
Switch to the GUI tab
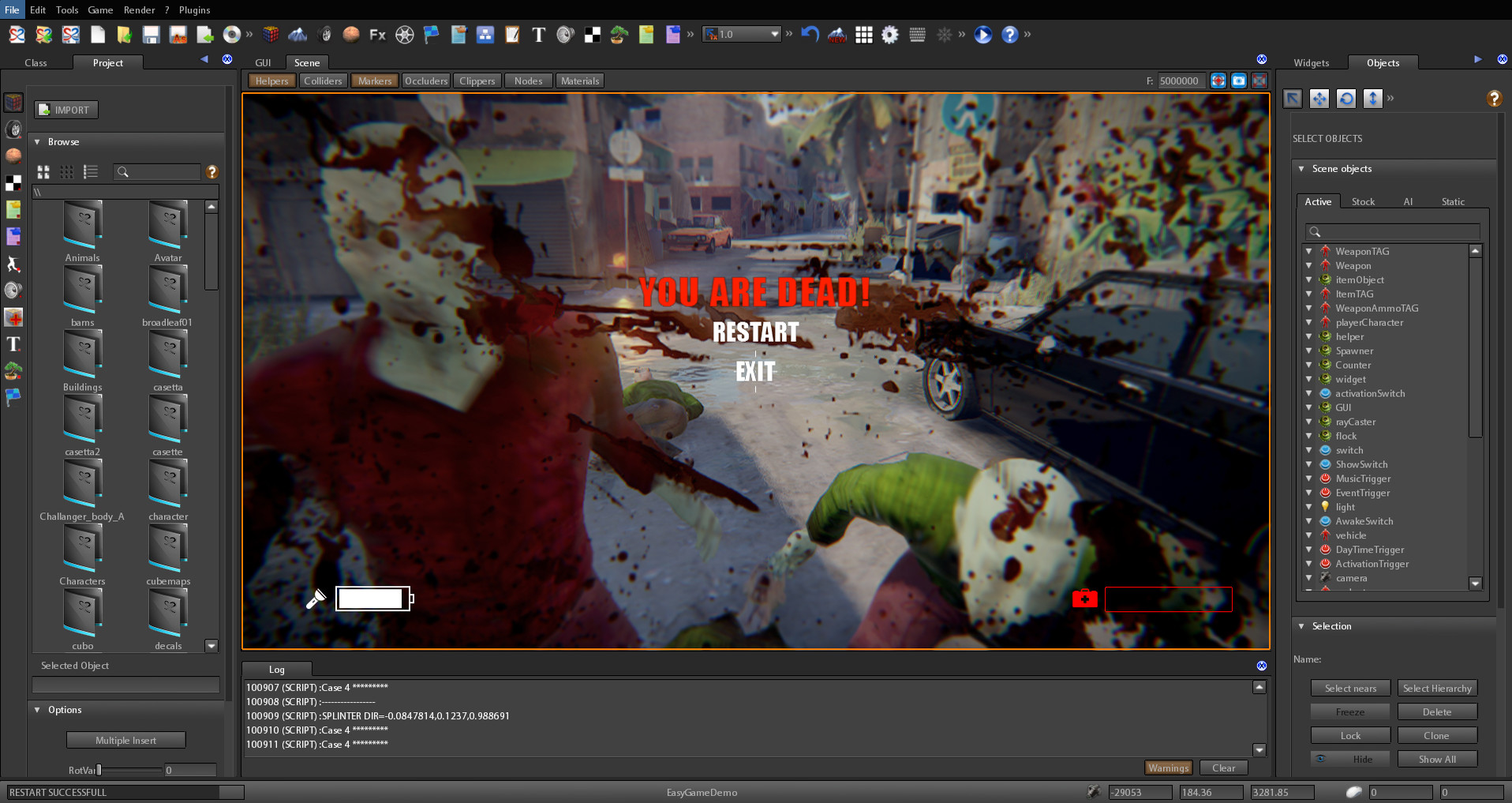[263, 62]
